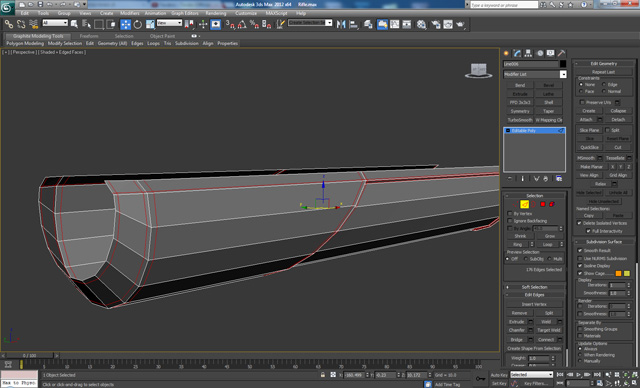Toggle the Angle Snap icon
The width and height of the screenshot is (640, 388).
click(242, 24)
